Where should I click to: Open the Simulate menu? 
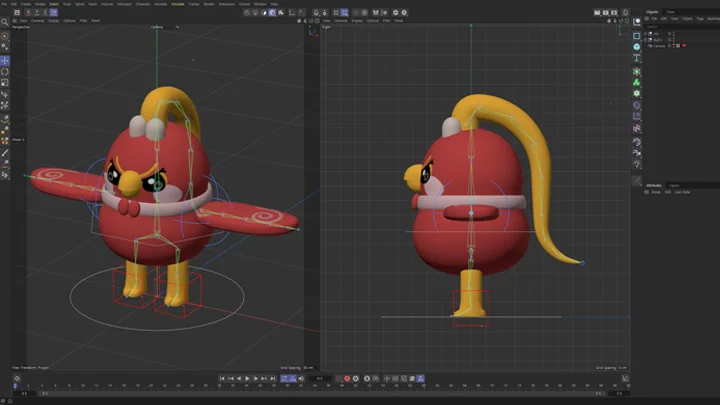coord(178,4)
